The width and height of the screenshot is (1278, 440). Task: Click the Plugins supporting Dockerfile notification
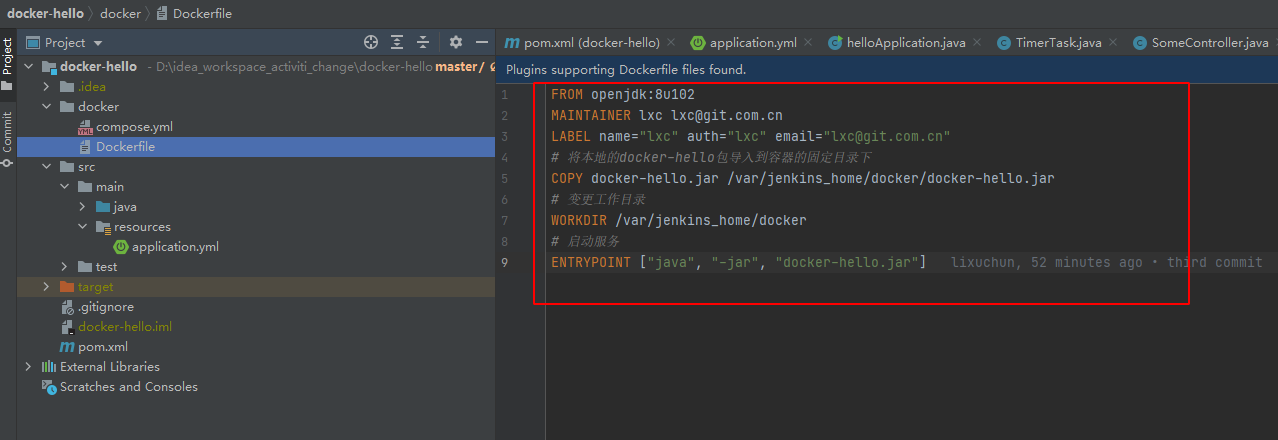(626, 70)
